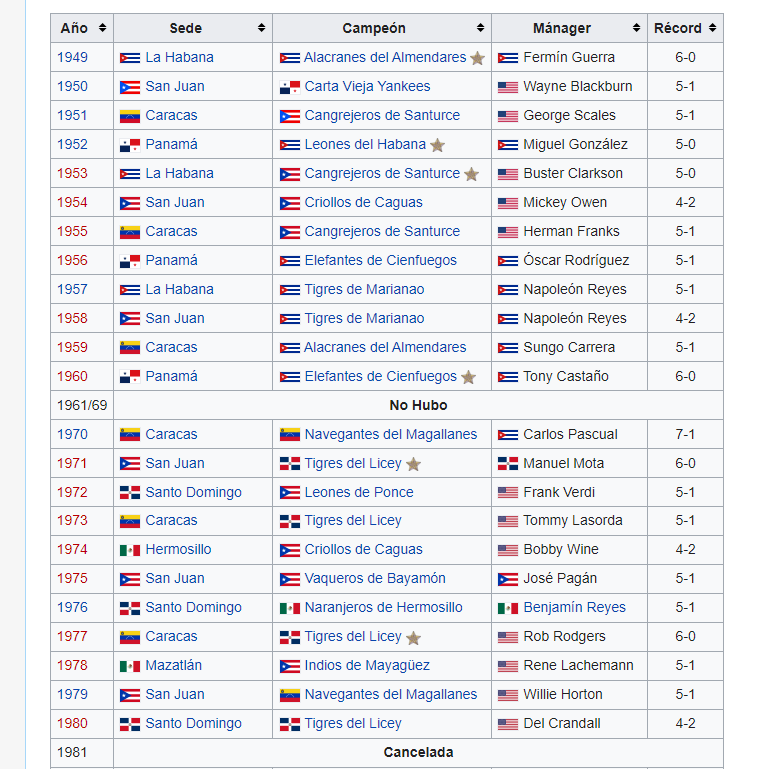Open Naranjeros de Hermosillo link

[x=383, y=607]
